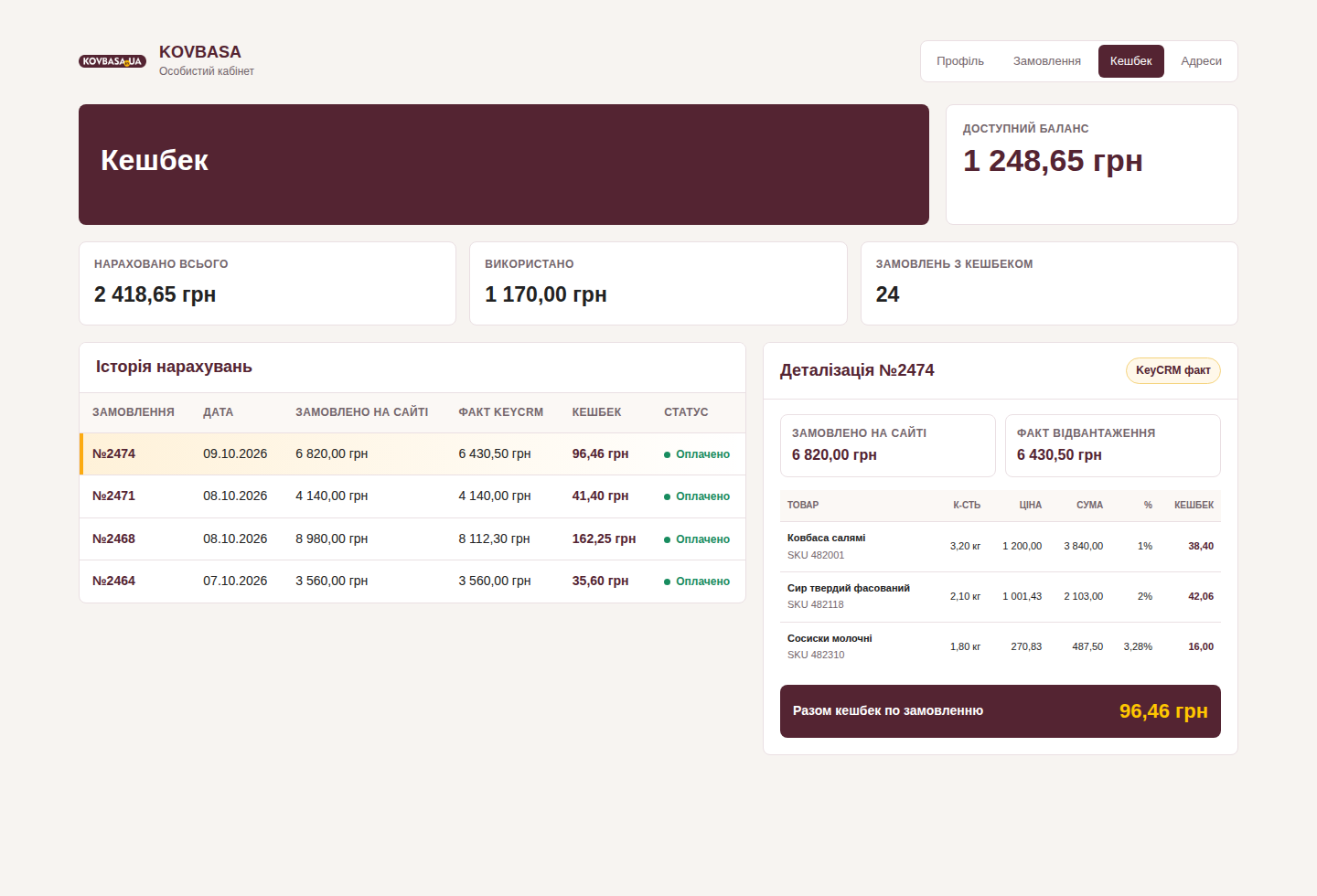
Task: Click the KeyCRM факт badge
Action: point(1173,370)
